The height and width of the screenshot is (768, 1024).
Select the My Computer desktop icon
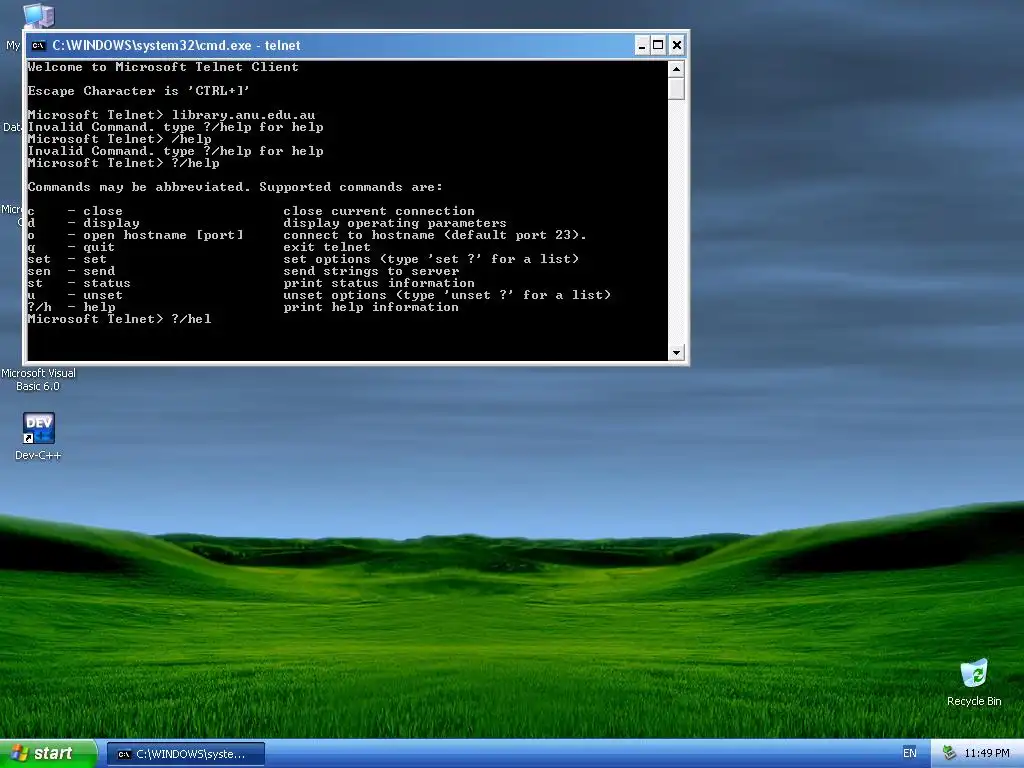38,14
